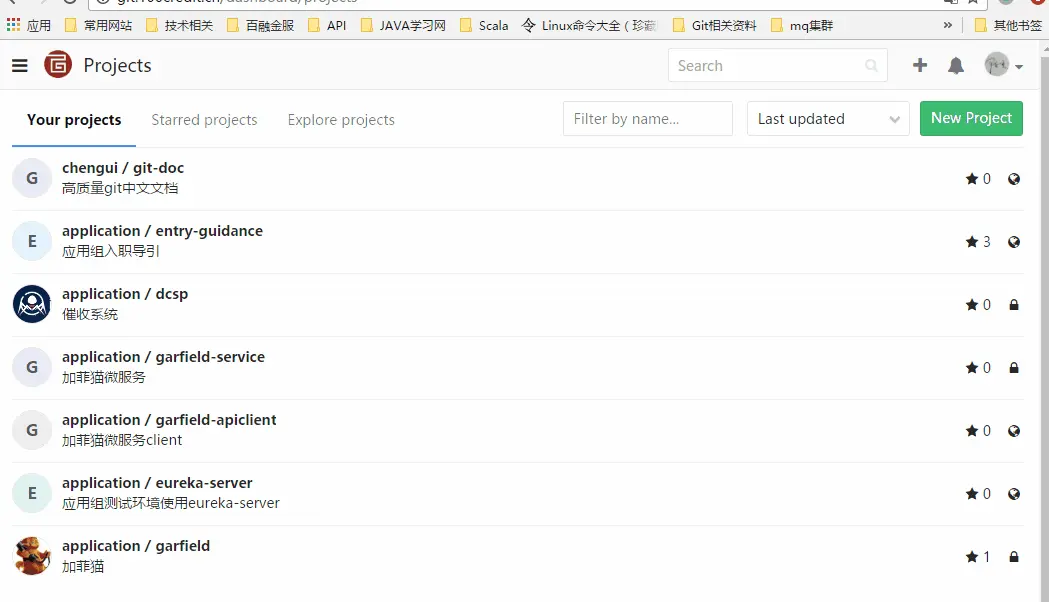Screen dimensions: 1049x602
Task: Open the application / entry-guidance project
Action: pos(163,231)
